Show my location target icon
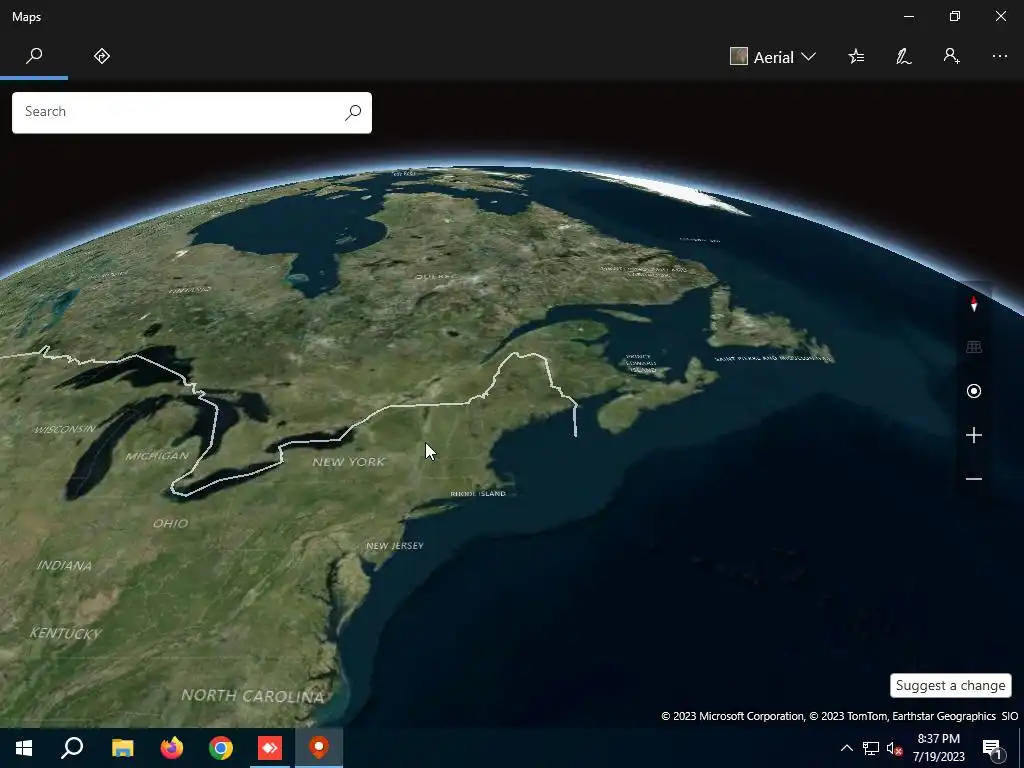Viewport: 1024px width, 768px height. click(974, 391)
